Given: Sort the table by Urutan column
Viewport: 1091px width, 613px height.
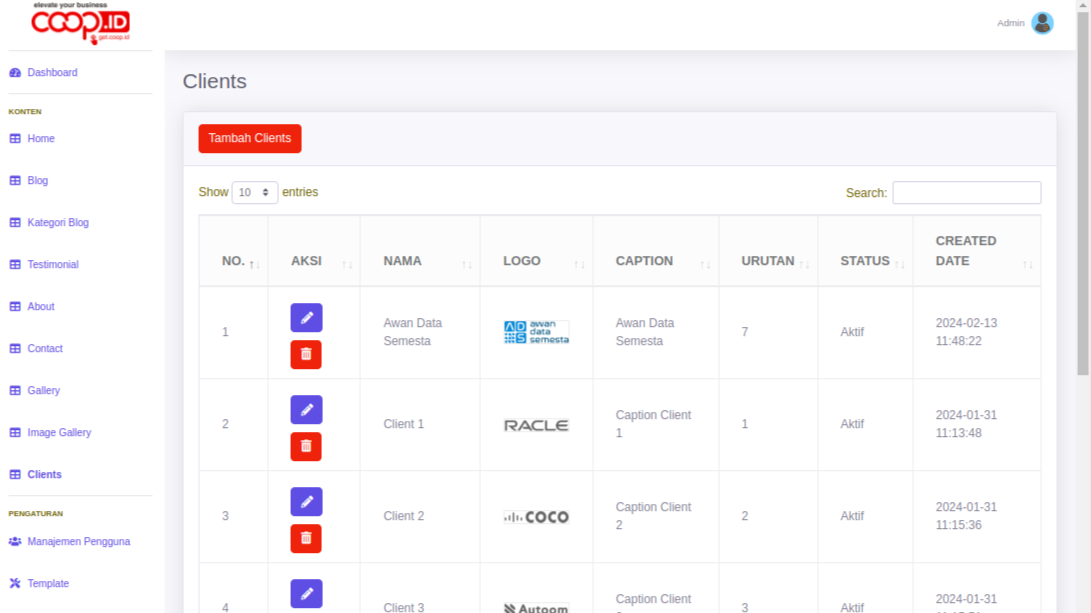Looking at the screenshot, I should 768,261.
